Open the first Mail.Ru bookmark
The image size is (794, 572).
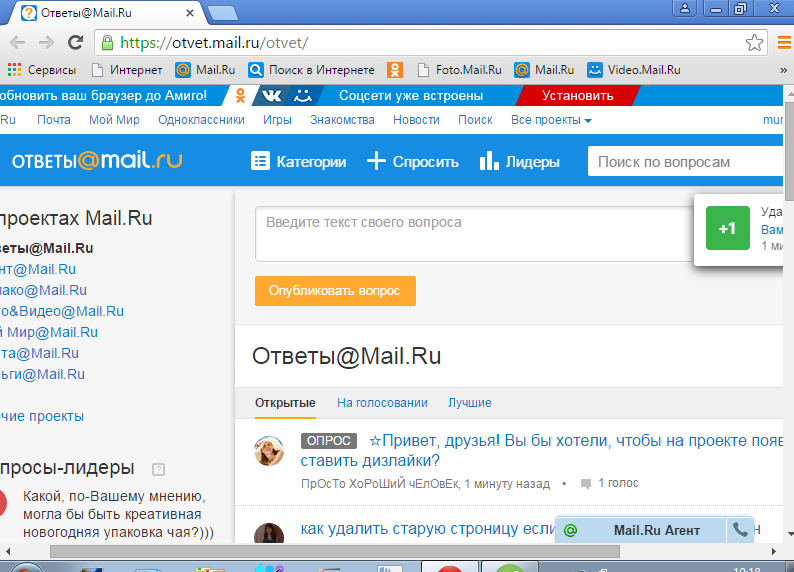point(205,70)
